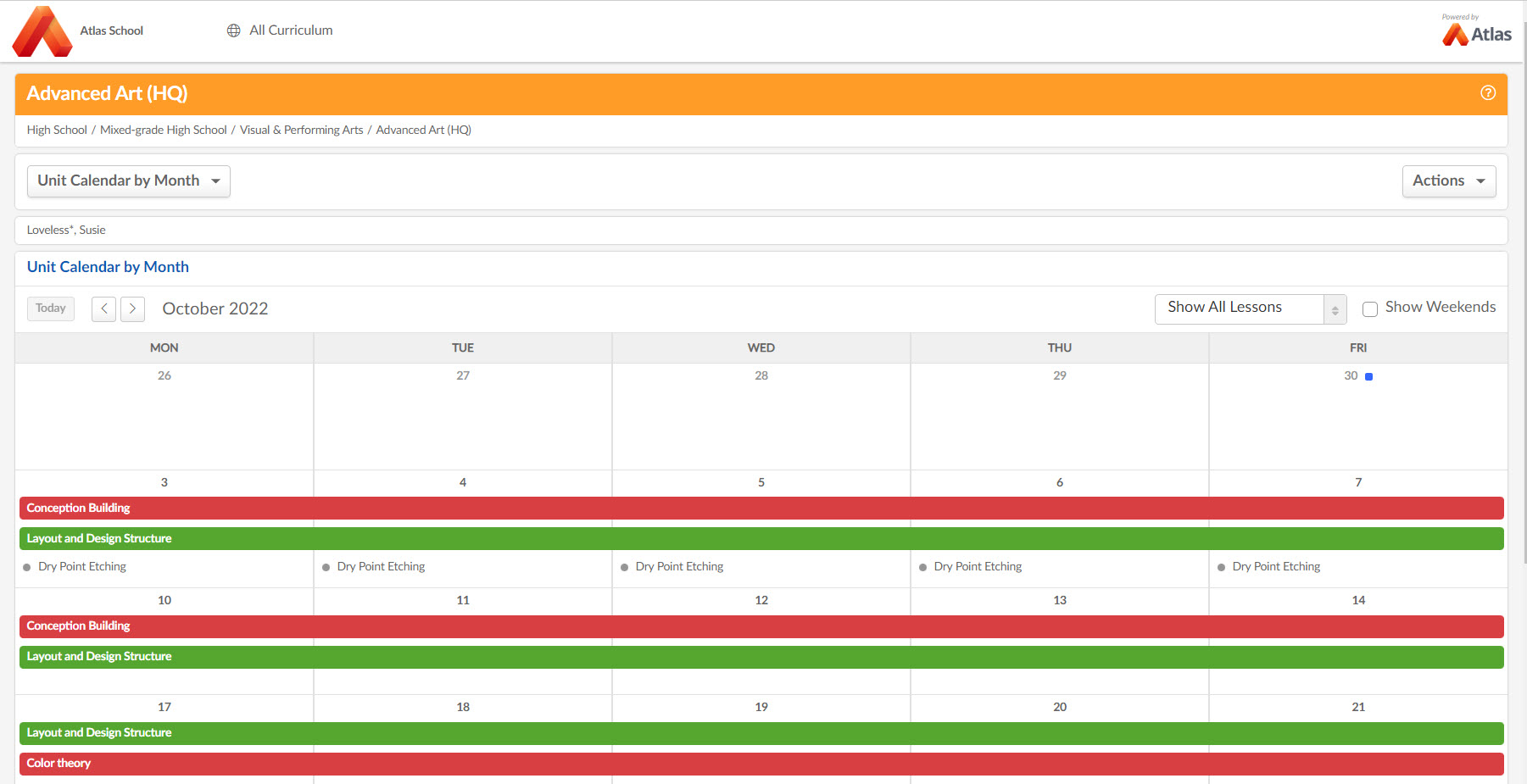Open Dry Point Etching lesson on Wednesday 5
1527x784 pixels.
tap(679, 567)
